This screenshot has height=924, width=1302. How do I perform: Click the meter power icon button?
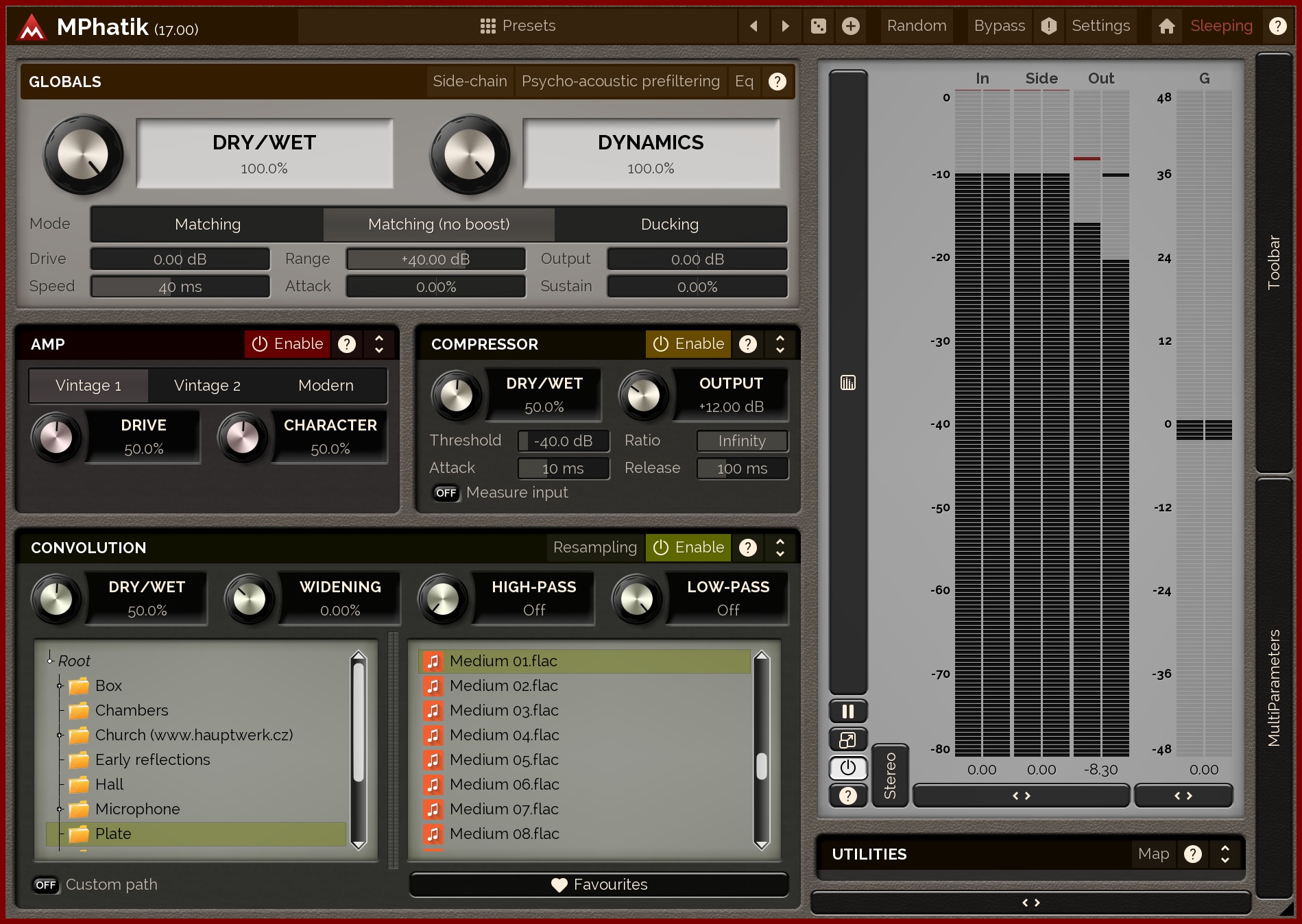click(847, 768)
